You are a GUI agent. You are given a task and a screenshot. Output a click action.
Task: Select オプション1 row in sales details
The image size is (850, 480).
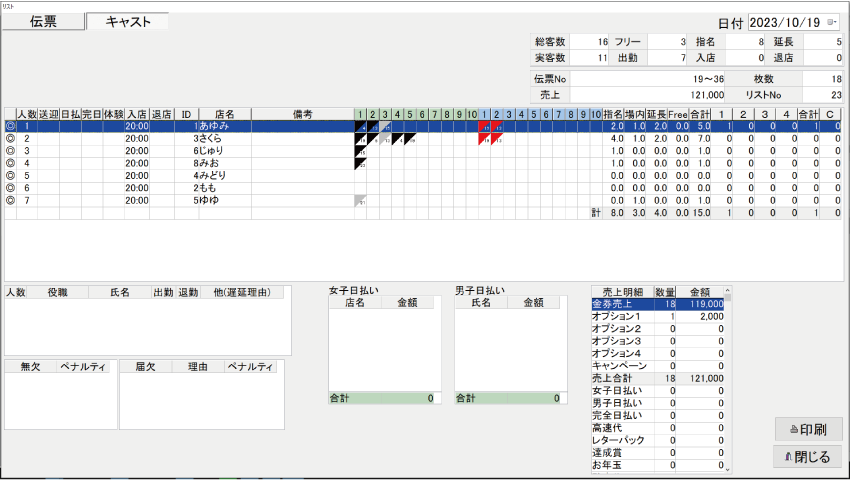(x=658, y=316)
